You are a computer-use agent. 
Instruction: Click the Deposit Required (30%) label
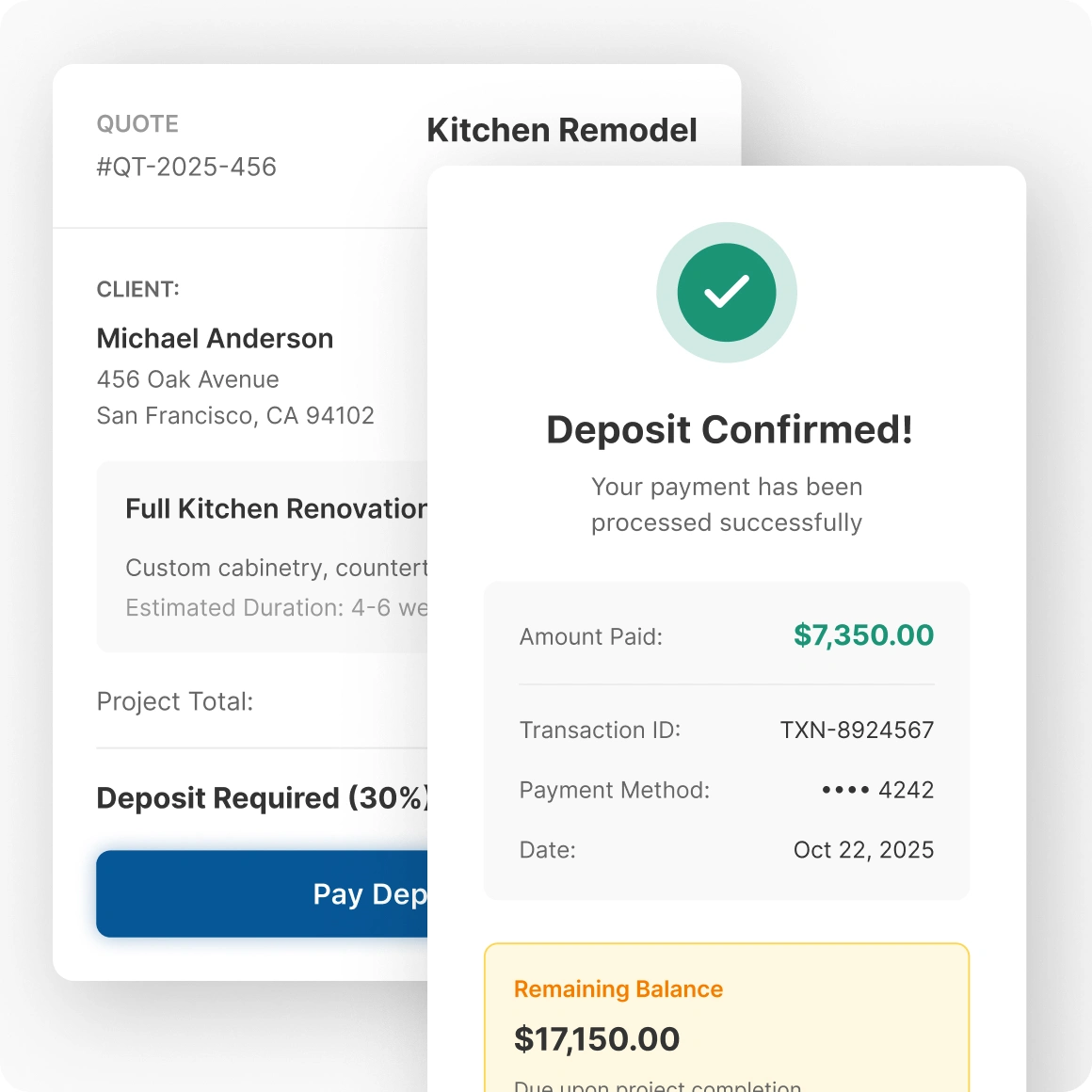click(262, 798)
